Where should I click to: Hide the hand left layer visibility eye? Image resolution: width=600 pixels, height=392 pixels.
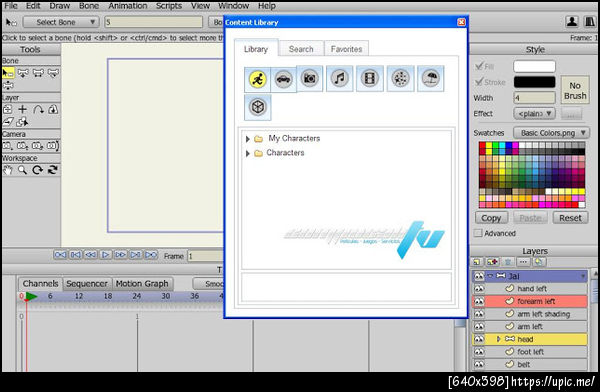click(x=479, y=289)
